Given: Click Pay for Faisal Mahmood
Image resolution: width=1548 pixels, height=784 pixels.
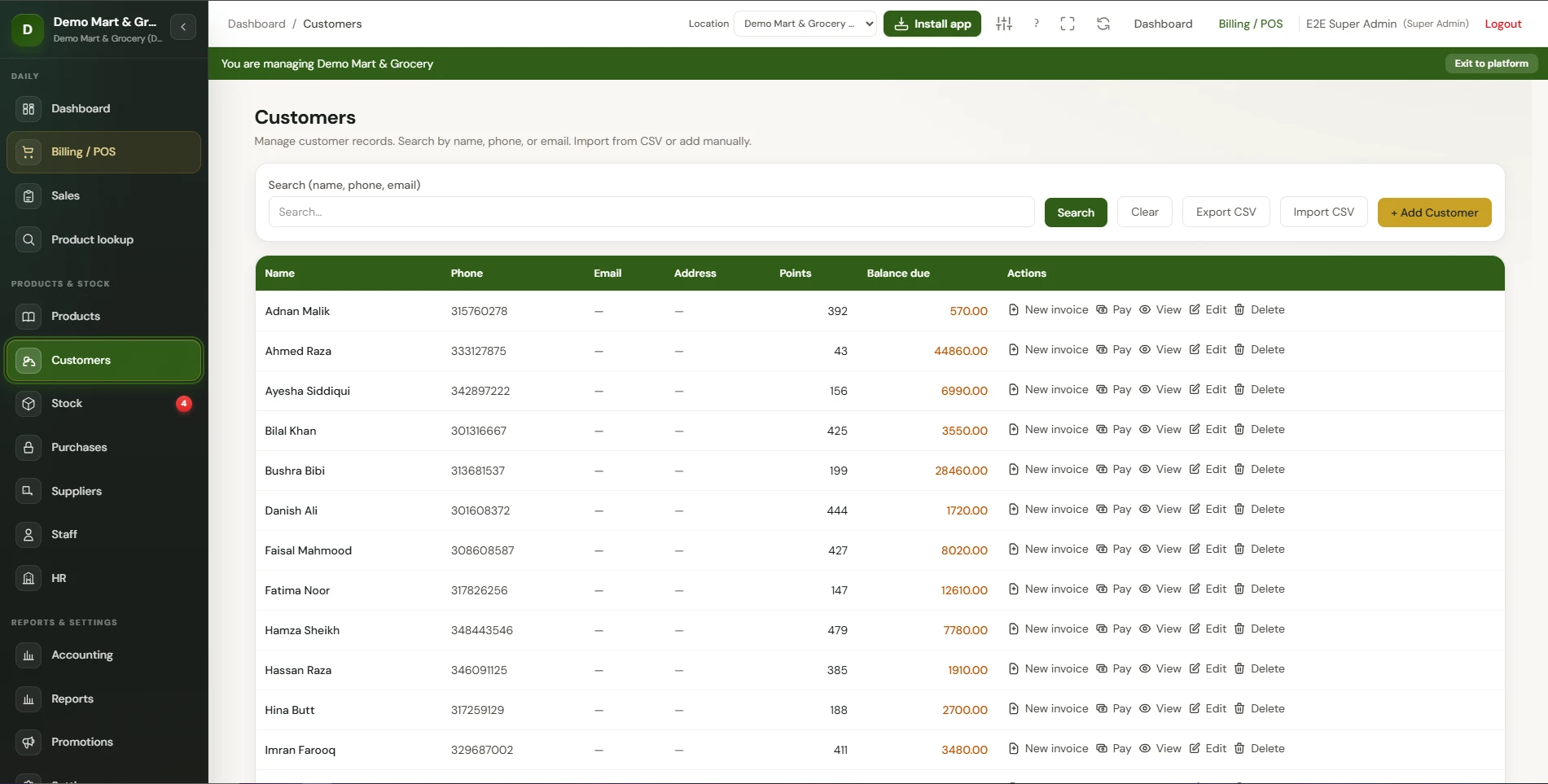Looking at the screenshot, I should pyautogui.click(x=1113, y=549).
